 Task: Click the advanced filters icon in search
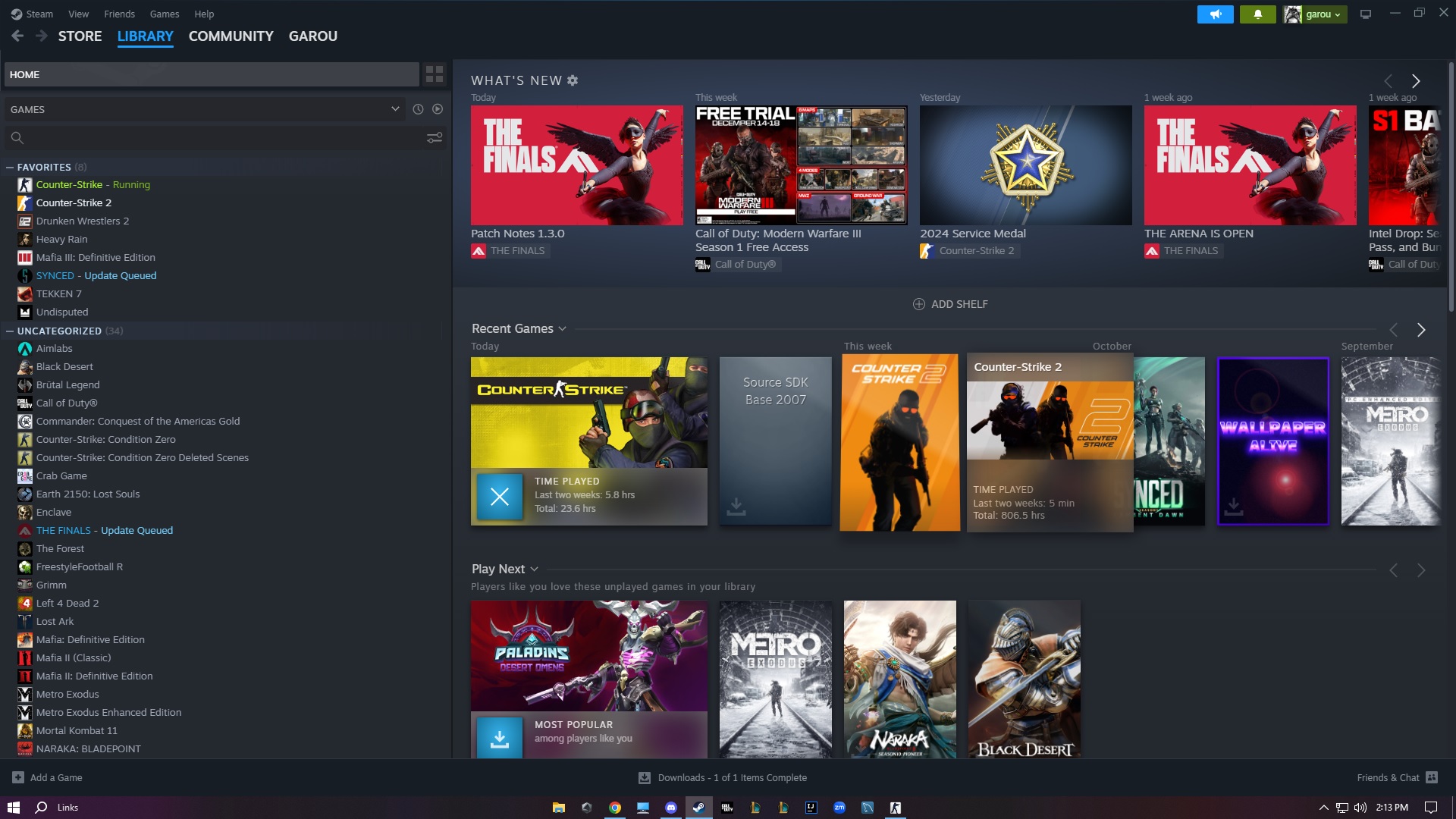pos(435,138)
